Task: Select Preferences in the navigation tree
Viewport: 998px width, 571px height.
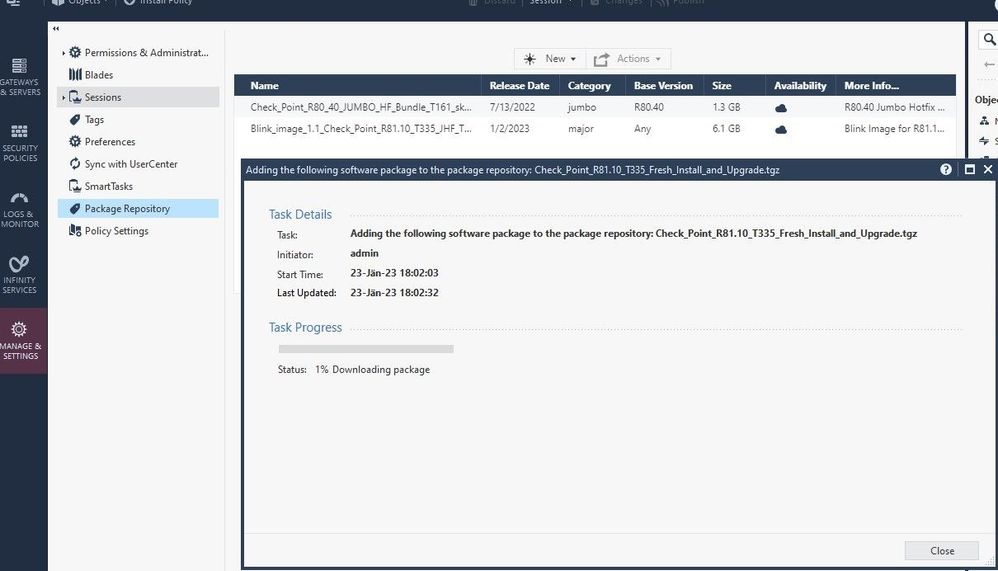Action: point(110,141)
